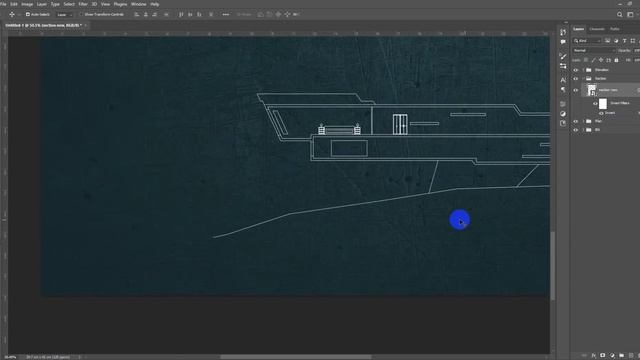
Task: Click add layer style fx icon
Action: tap(593, 356)
